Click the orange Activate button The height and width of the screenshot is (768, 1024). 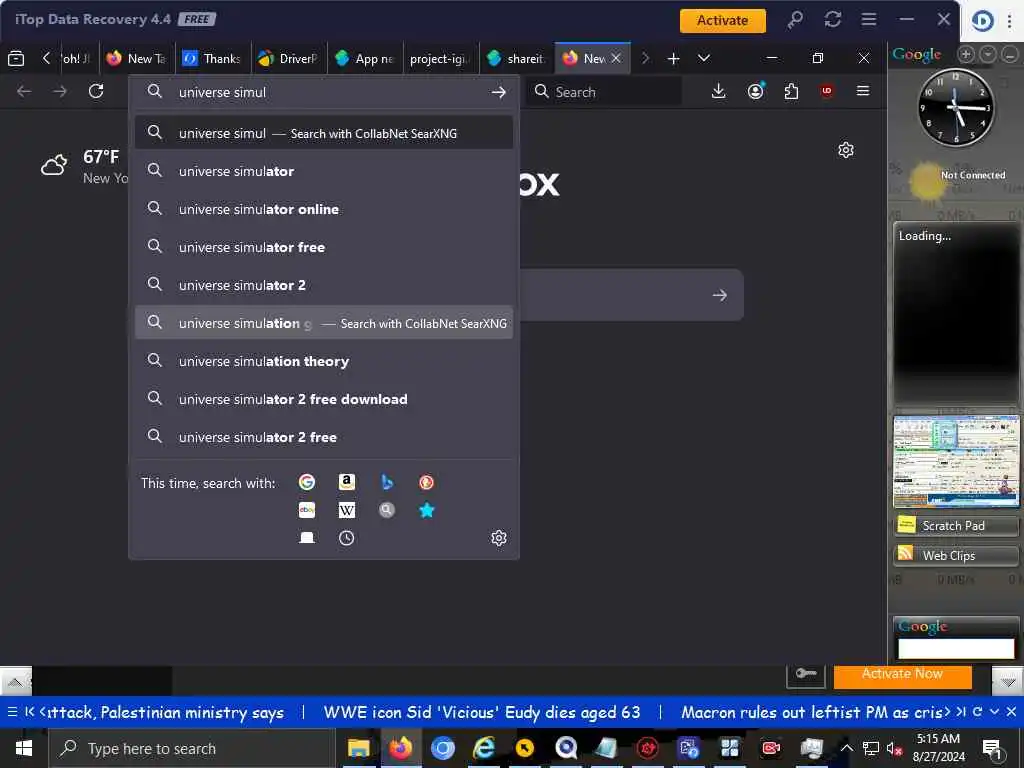(x=722, y=20)
